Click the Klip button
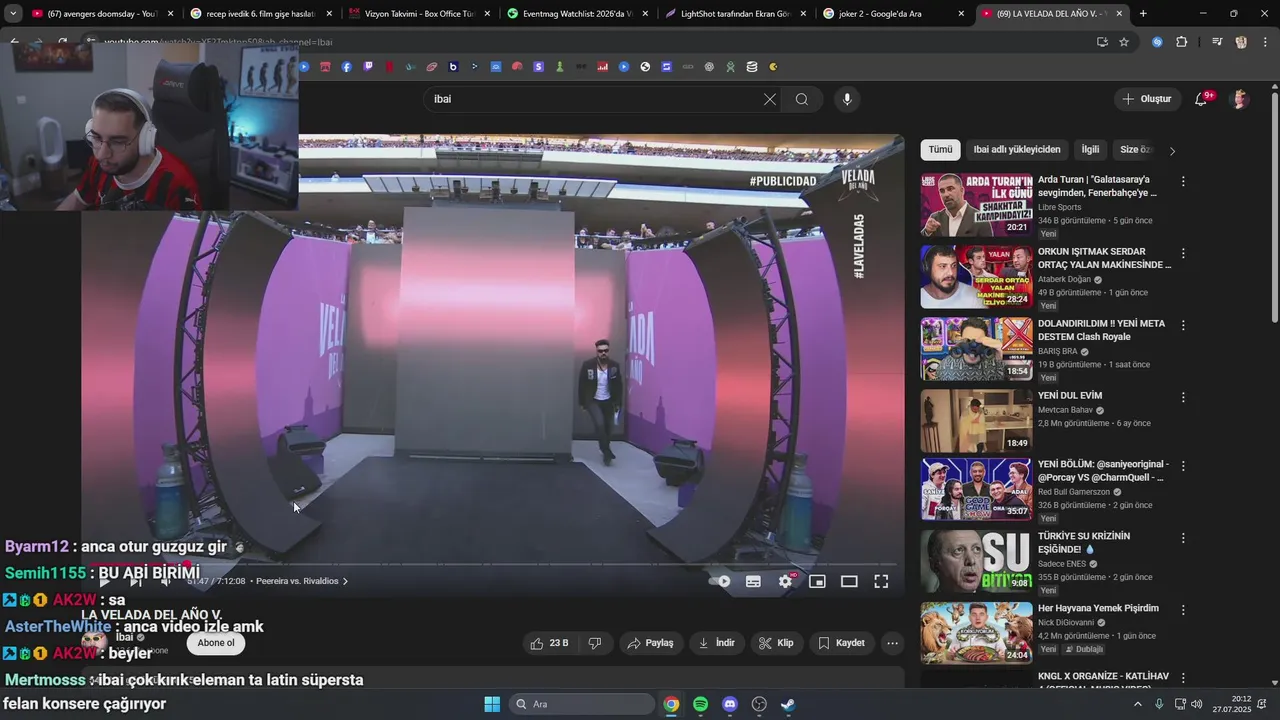 pyautogui.click(x=776, y=643)
